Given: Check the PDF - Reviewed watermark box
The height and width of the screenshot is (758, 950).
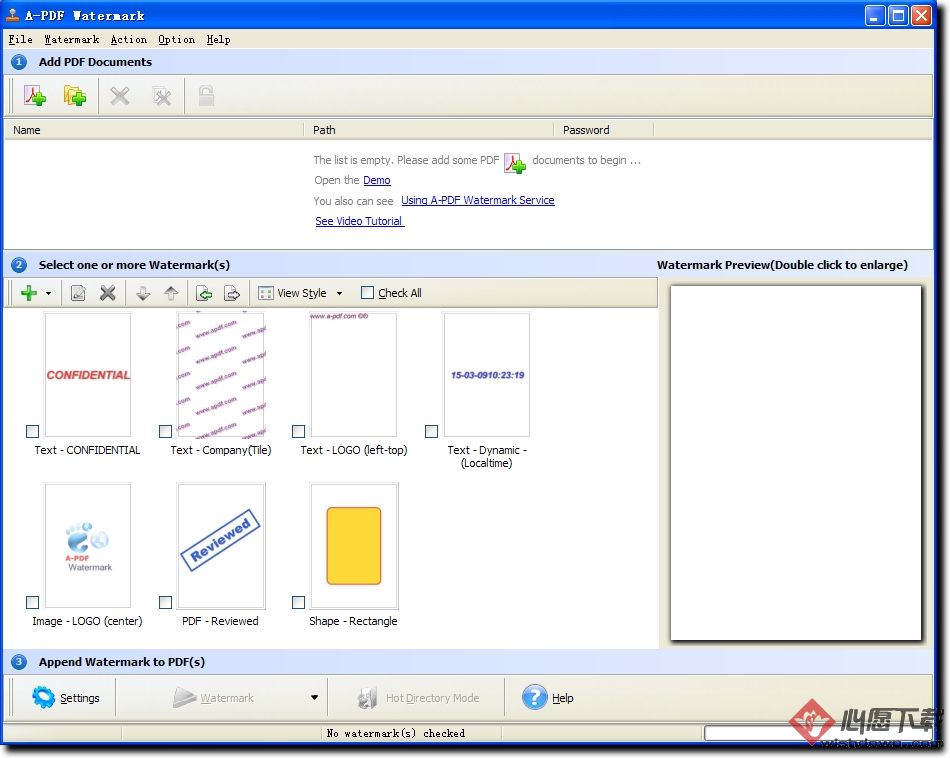Looking at the screenshot, I should pos(165,602).
